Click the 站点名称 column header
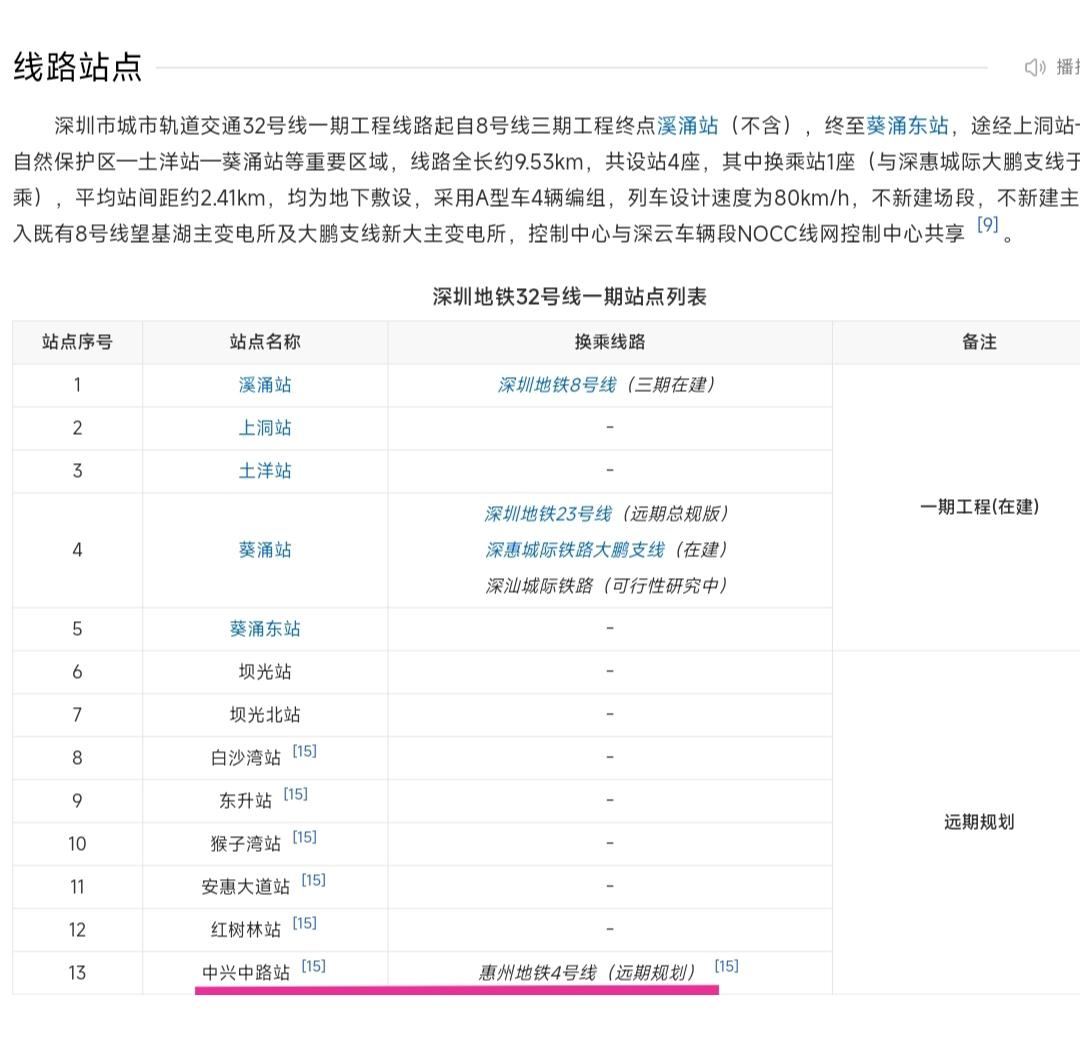The width and height of the screenshot is (1080, 1064). [265, 342]
